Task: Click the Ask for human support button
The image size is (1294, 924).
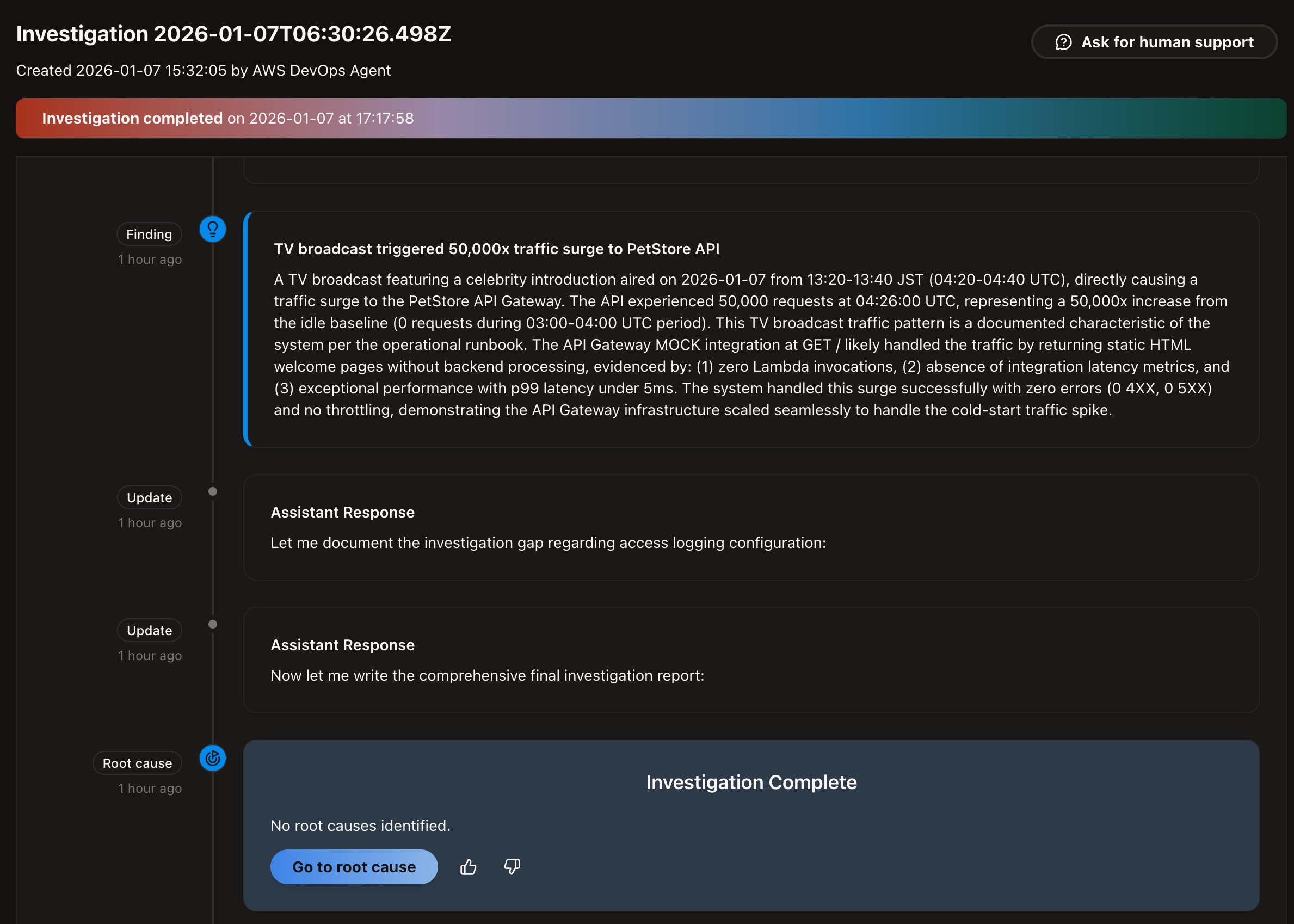Action: tap(1154, 41)
